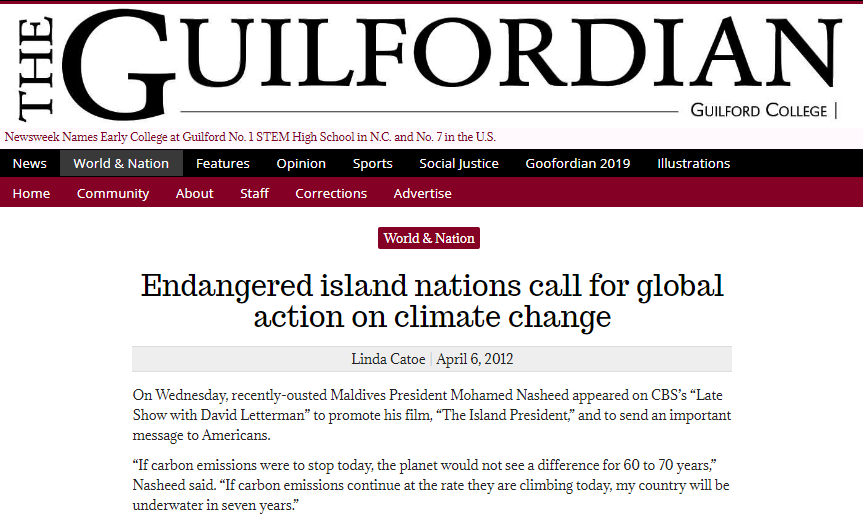This screenshot has width=863, height=522.
Task: Open the Community page
Action: (x=113, y=193)
